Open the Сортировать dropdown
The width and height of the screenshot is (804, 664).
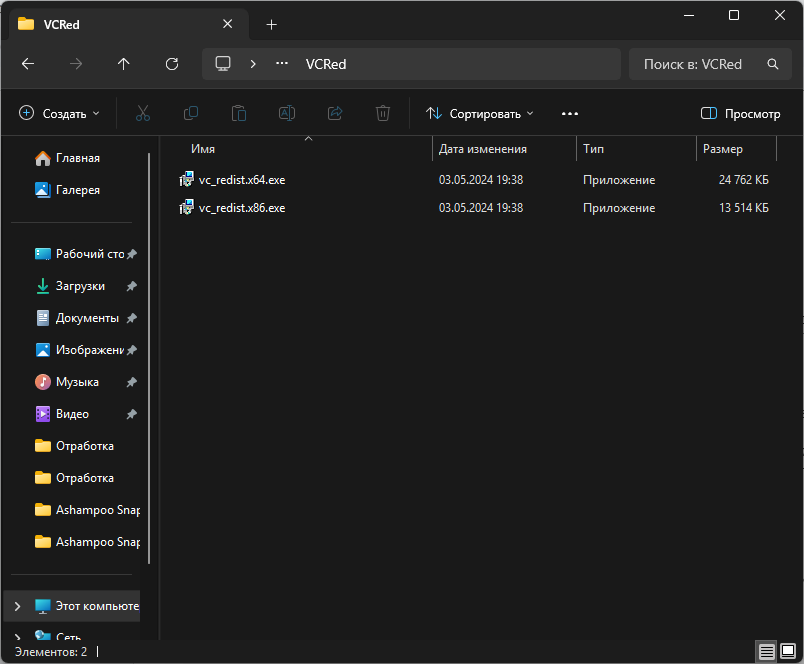480,114
